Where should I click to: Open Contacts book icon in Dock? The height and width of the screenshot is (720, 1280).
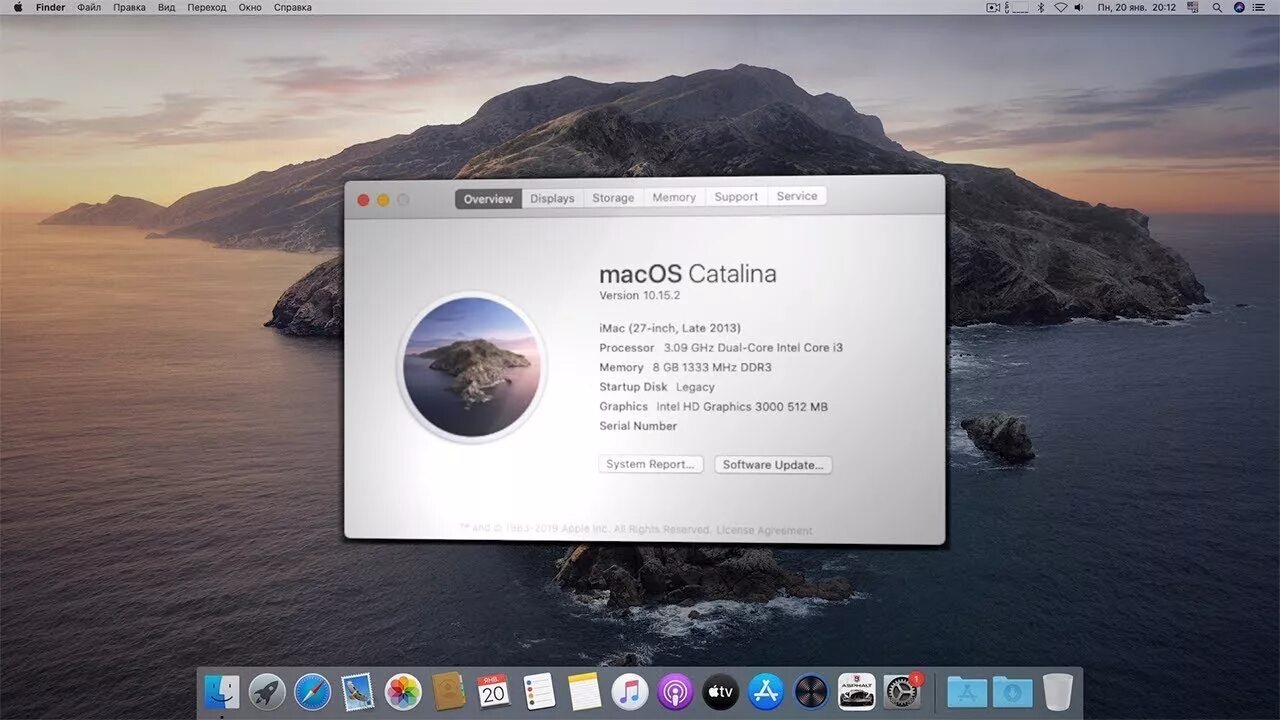pyautogui.click(x=448, y=692)
